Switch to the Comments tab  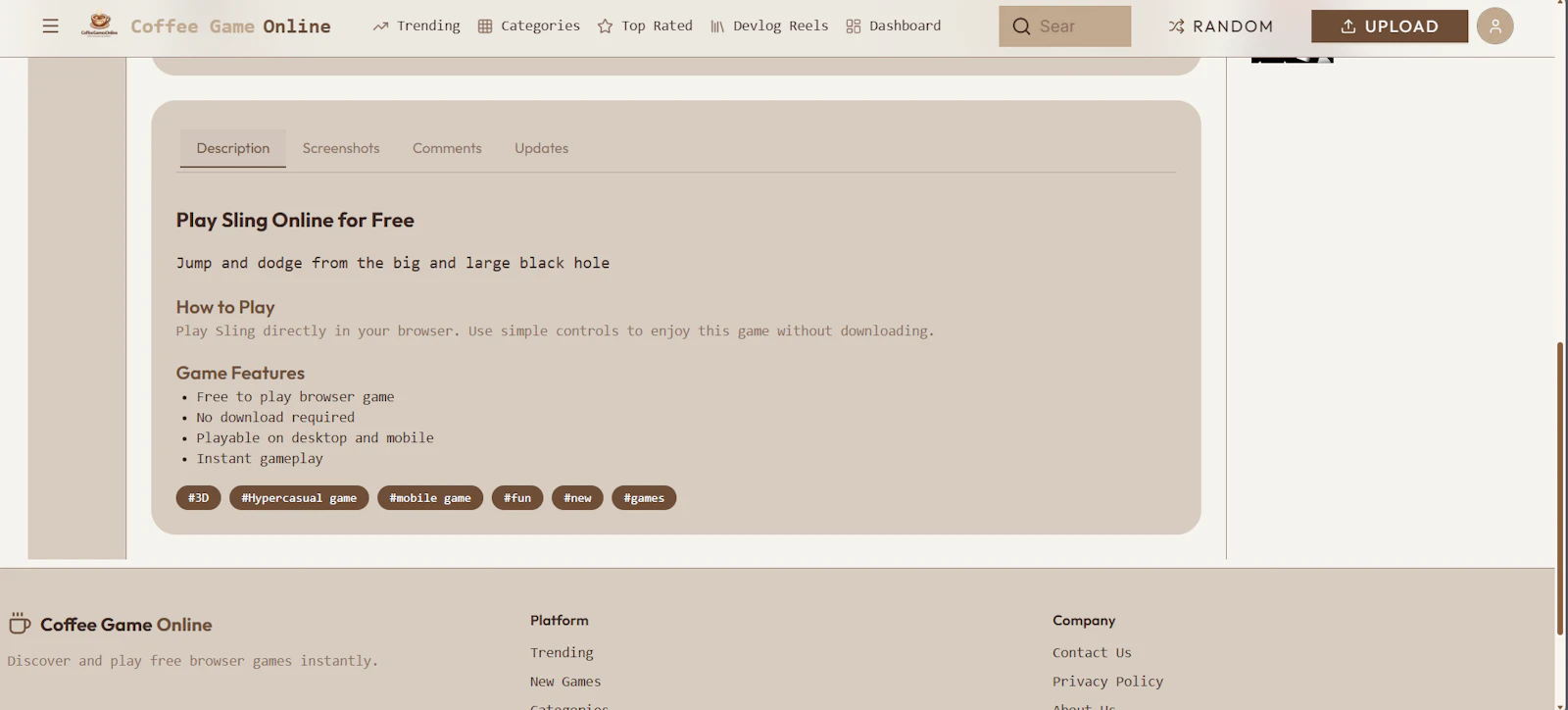pyautogui.click(x=447, y=148)
